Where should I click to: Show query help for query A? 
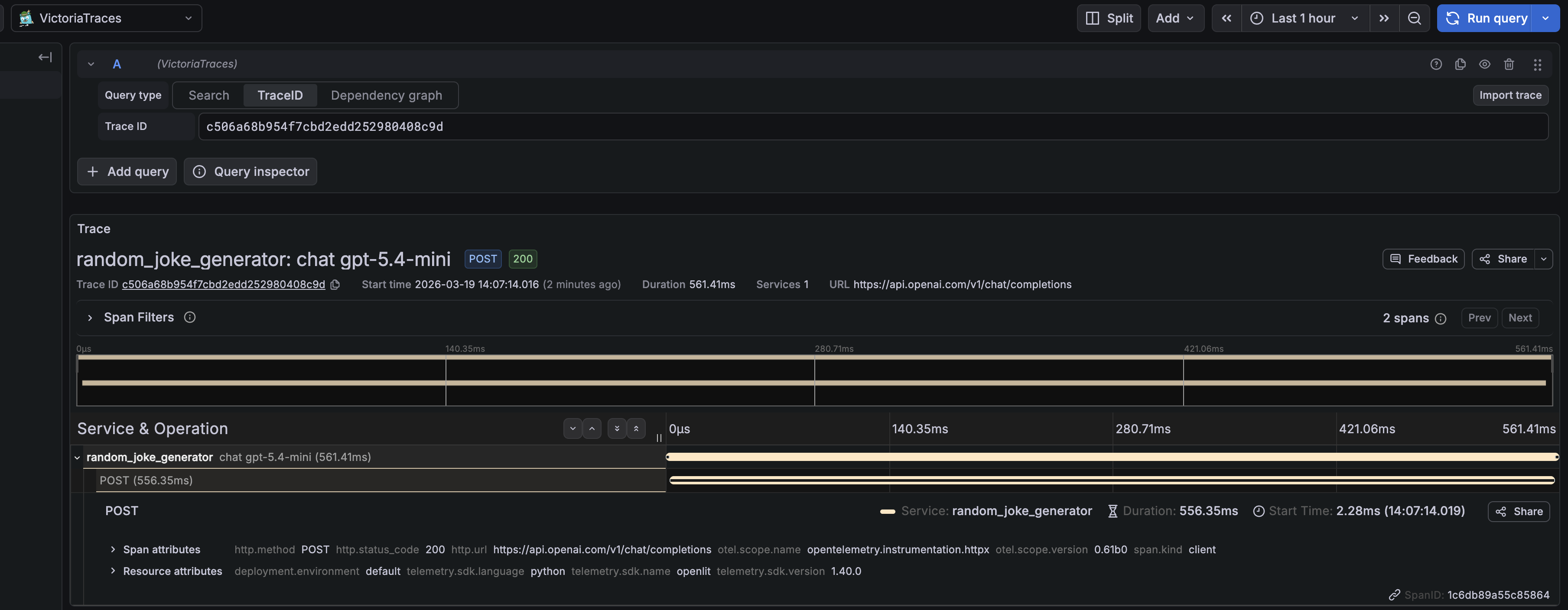1436,64
